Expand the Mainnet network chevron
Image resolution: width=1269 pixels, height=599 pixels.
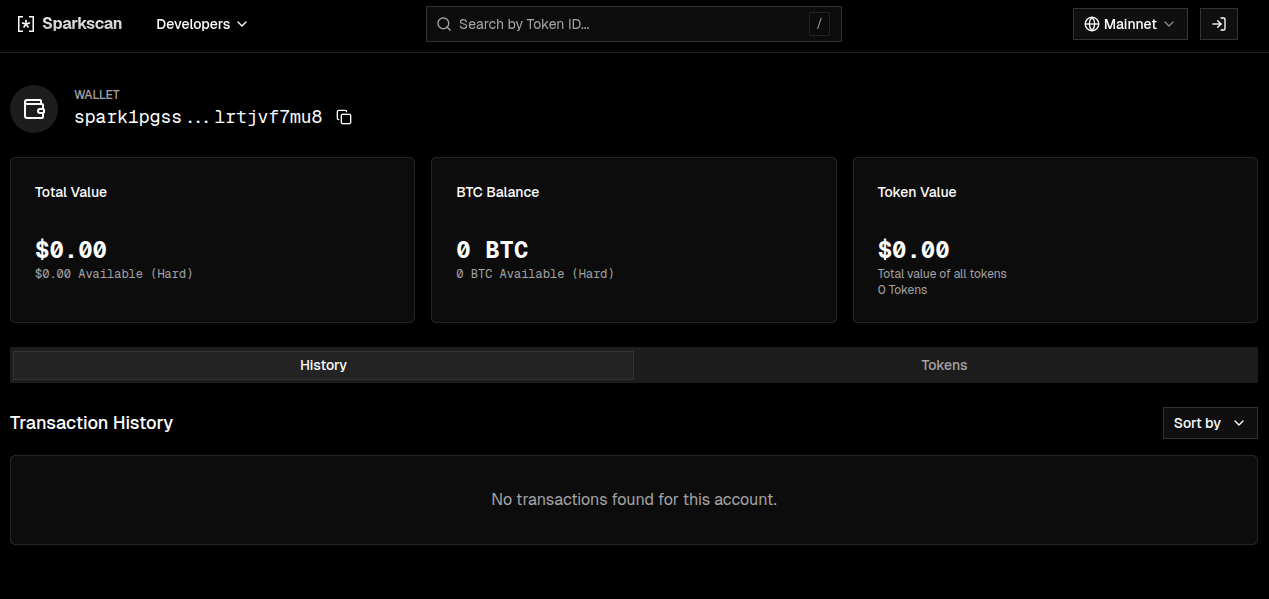(x=1169, y=24)
